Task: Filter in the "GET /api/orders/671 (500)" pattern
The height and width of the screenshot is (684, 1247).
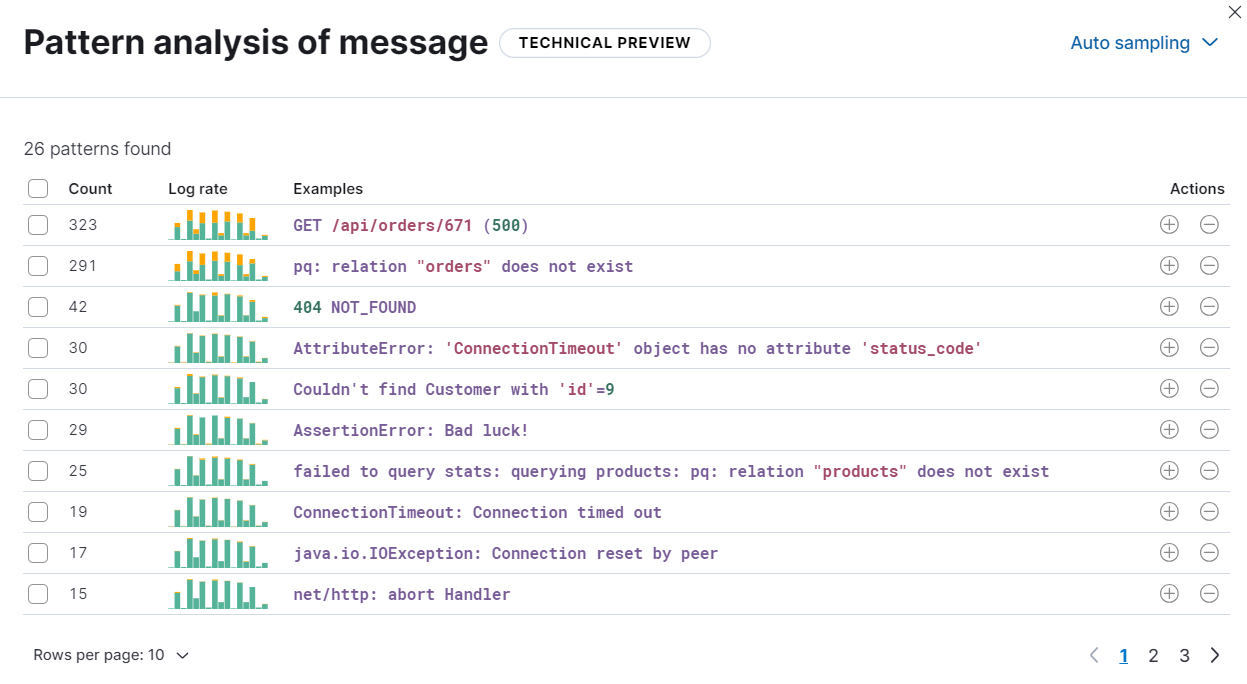Action: 1169,225
